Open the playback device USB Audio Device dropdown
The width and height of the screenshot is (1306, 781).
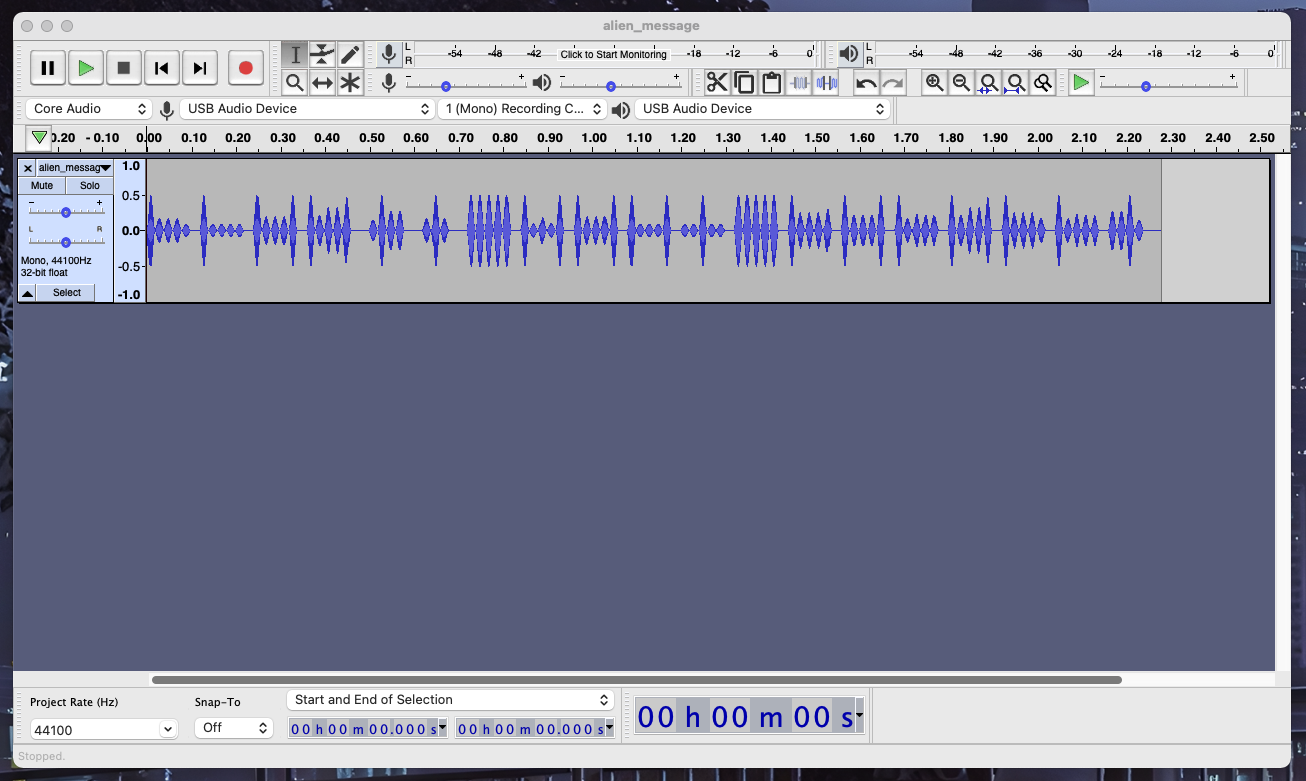click(763, 109)
